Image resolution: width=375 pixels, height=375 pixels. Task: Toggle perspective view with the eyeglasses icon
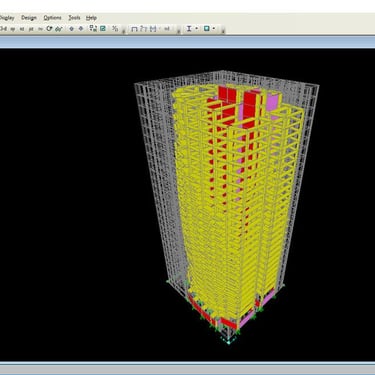(59, 29)
